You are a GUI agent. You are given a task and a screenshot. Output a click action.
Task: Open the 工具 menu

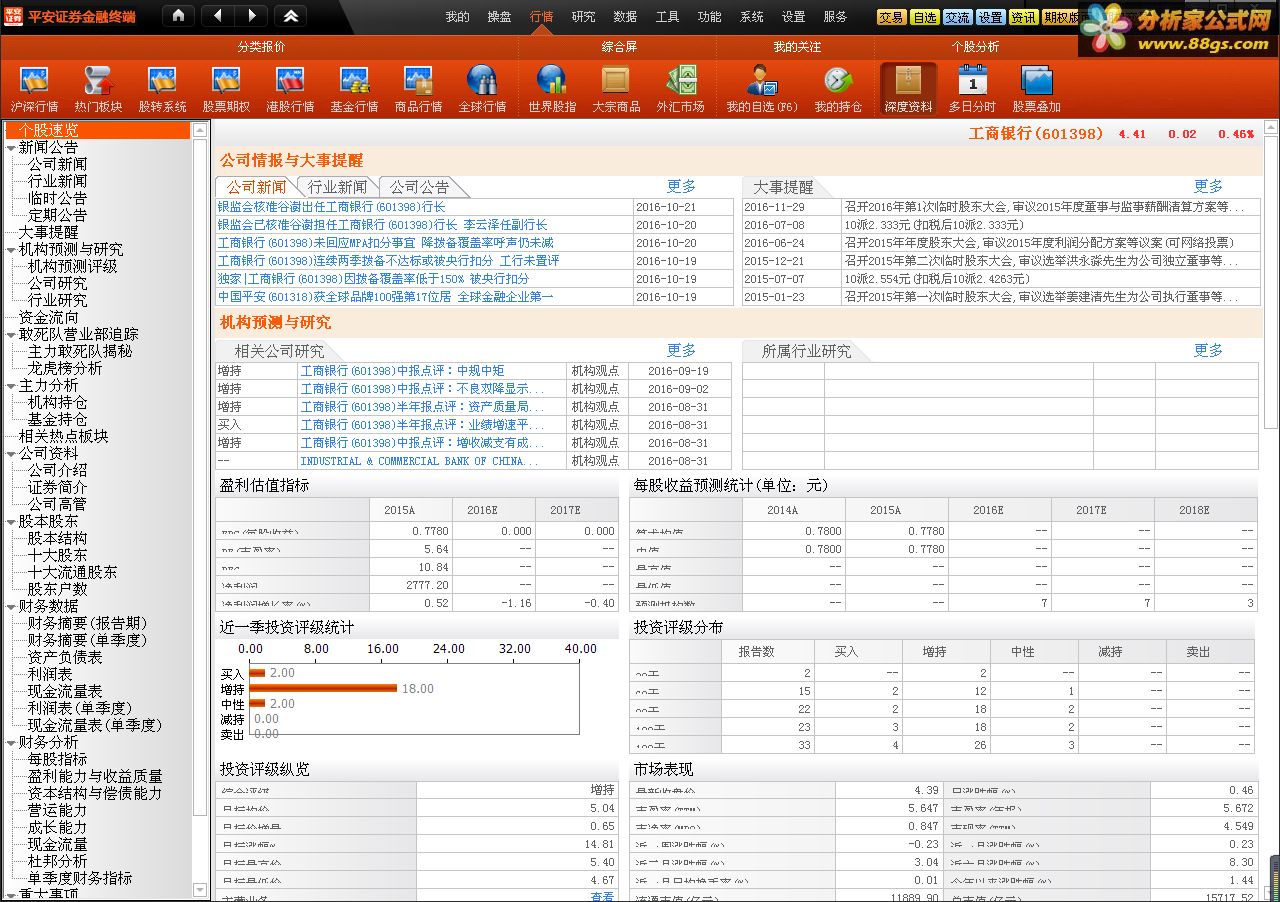click(667, 17)
